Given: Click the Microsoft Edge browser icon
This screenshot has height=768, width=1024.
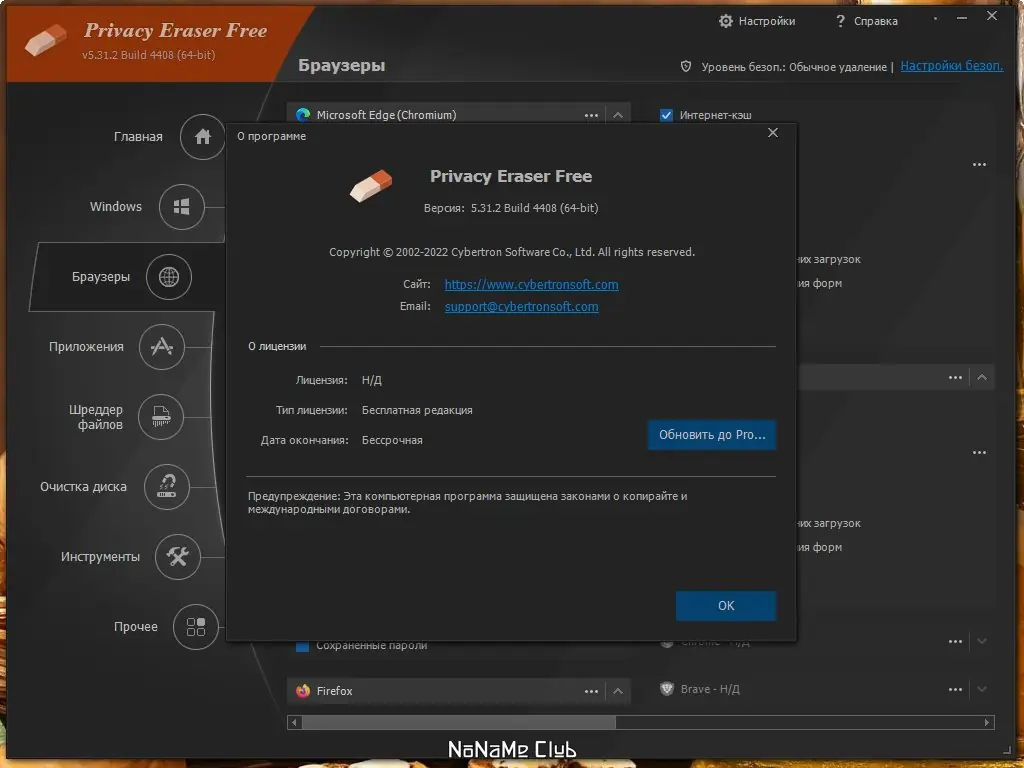Looking at the screenshot, I should click(303, 115).
